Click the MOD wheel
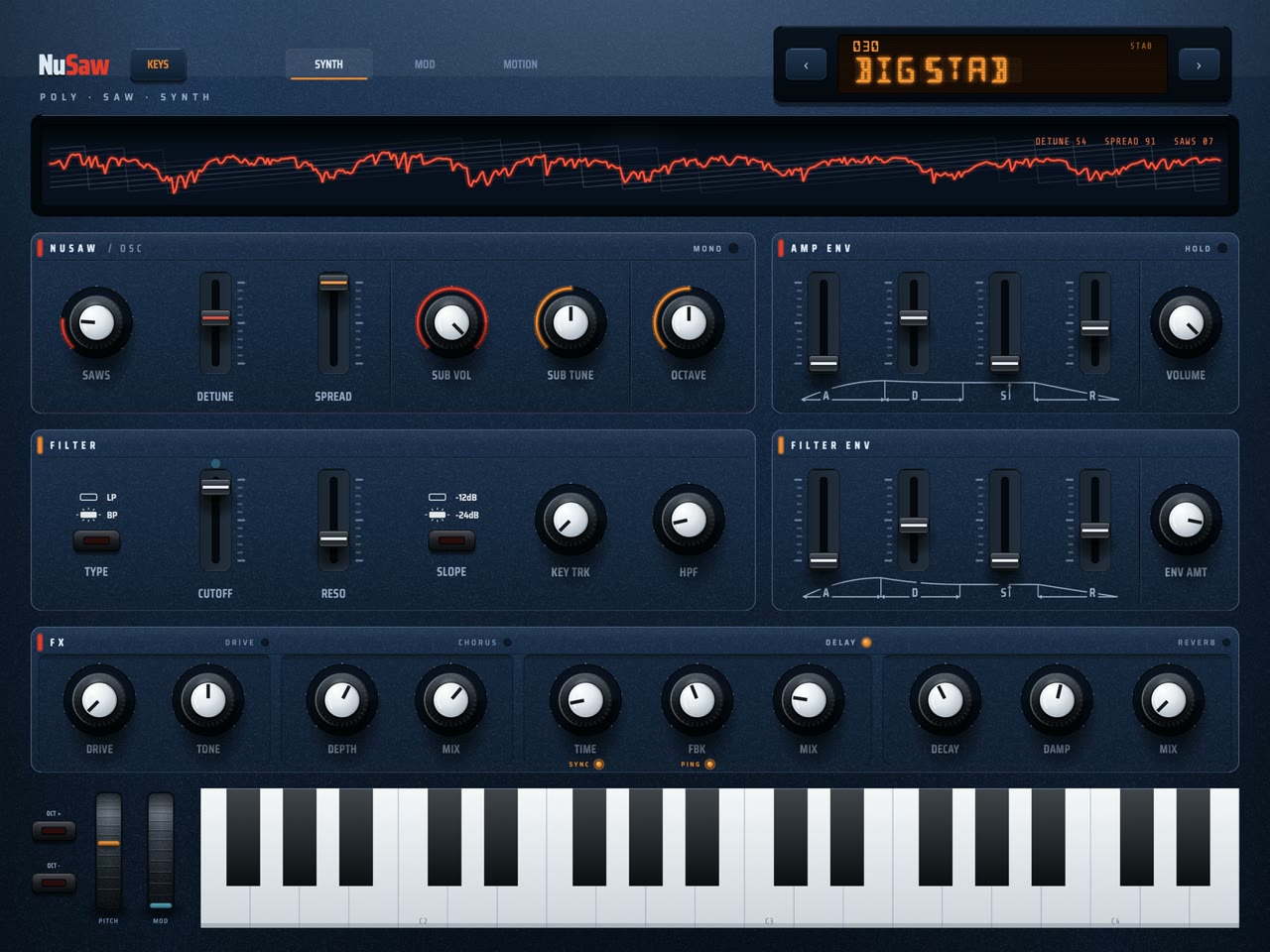Viewport: 1270px width, 952px height. [x=160, y=851]
